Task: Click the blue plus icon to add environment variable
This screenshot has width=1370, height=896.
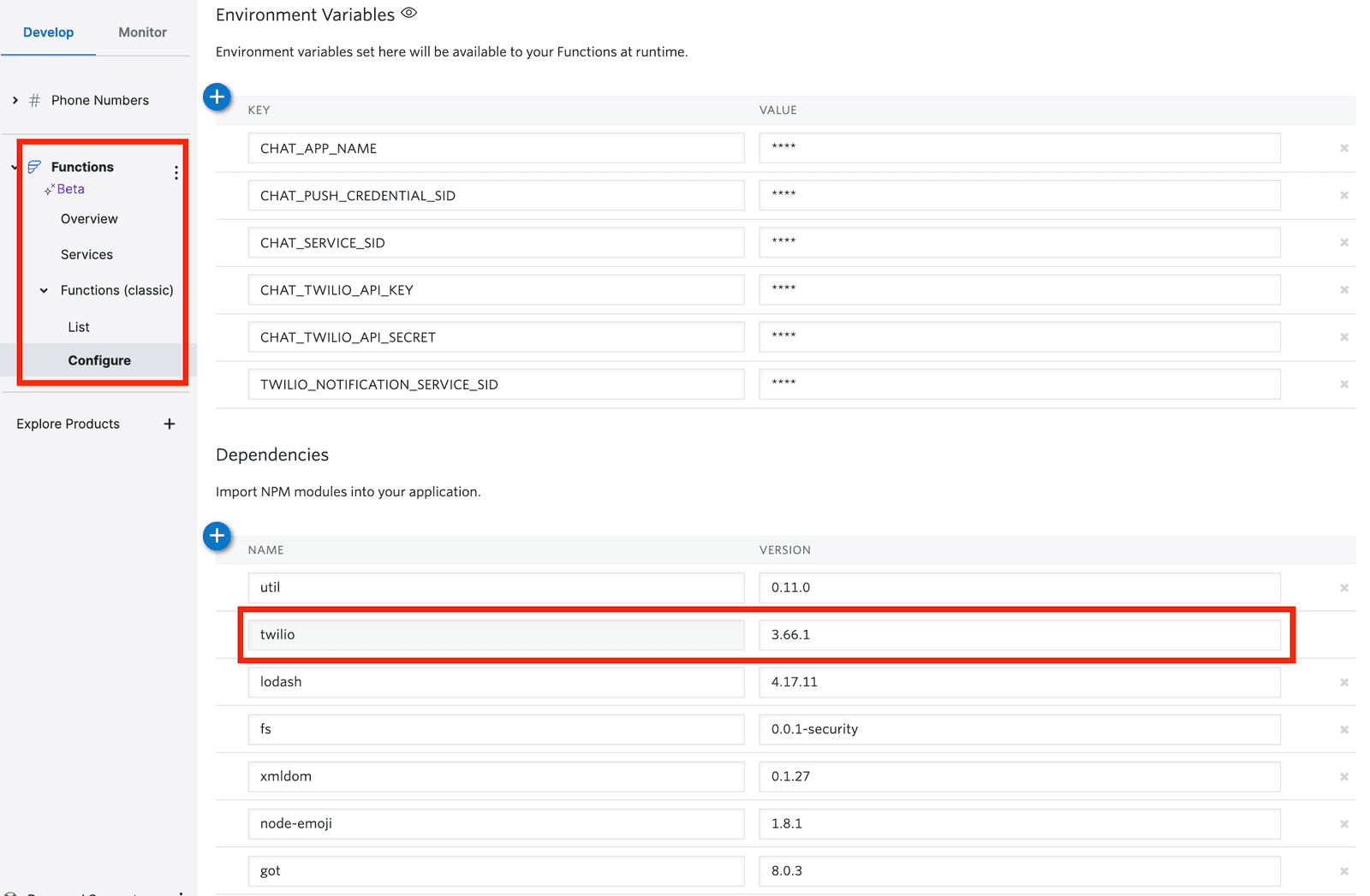Action: 217,97
